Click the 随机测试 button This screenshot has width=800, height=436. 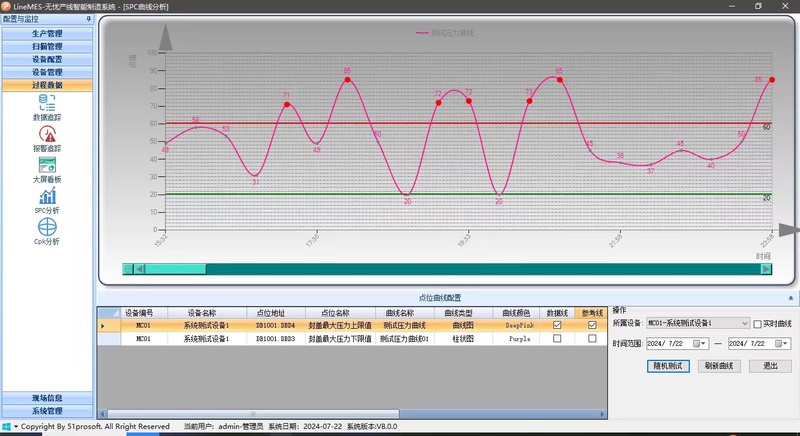(669, 366)
